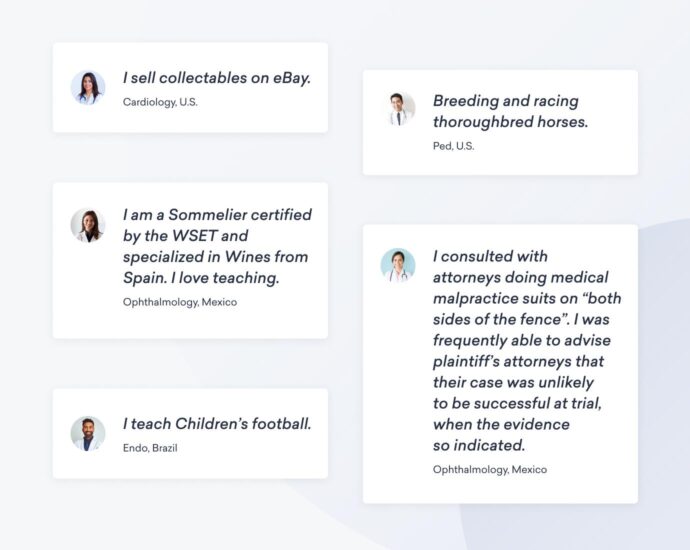The width and height of the screenshot is (690, 550).
Task: Click the "I am a Sommelier certified" line
Action: pos(217,215)
